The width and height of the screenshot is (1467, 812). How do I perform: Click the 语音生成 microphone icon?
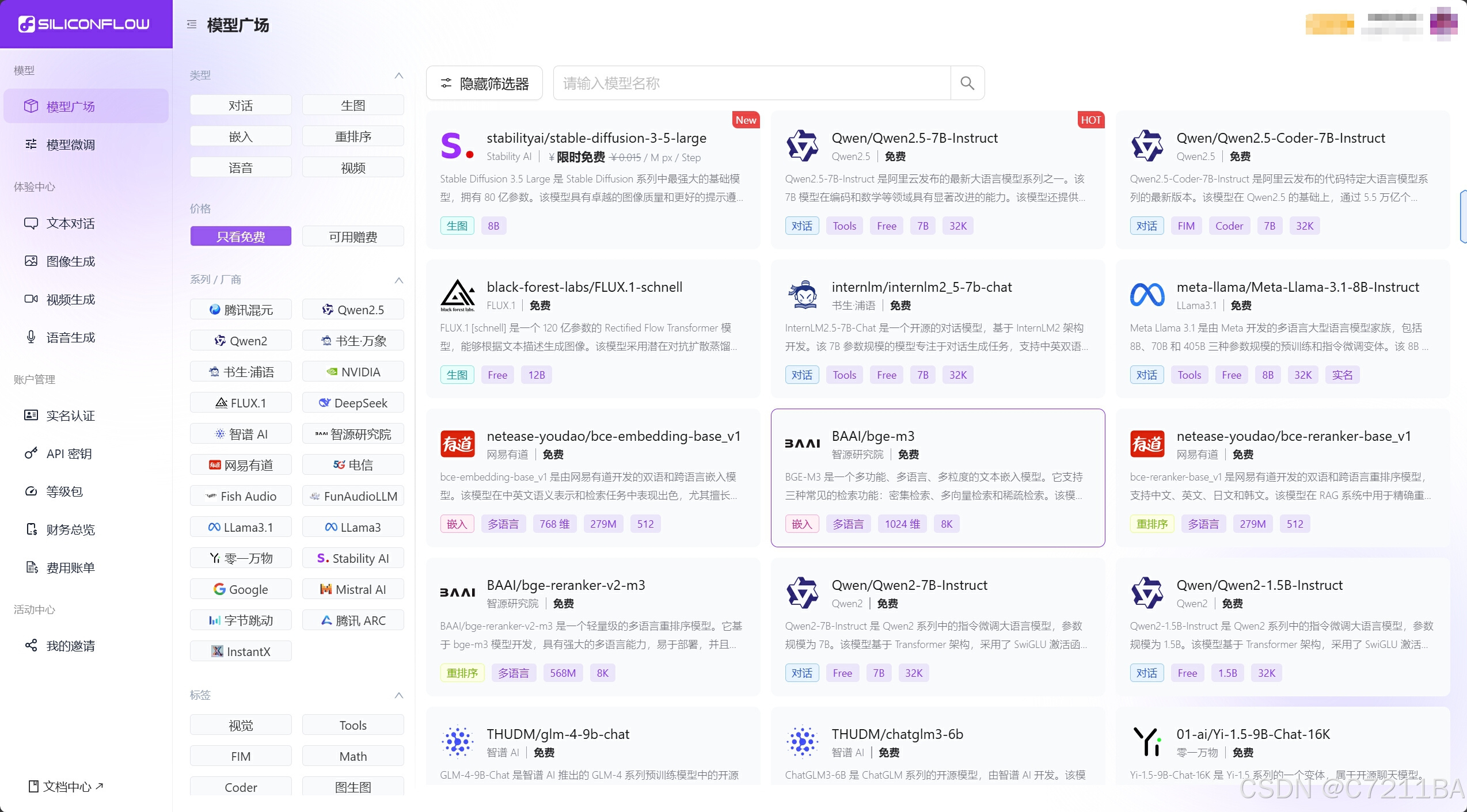31,337
